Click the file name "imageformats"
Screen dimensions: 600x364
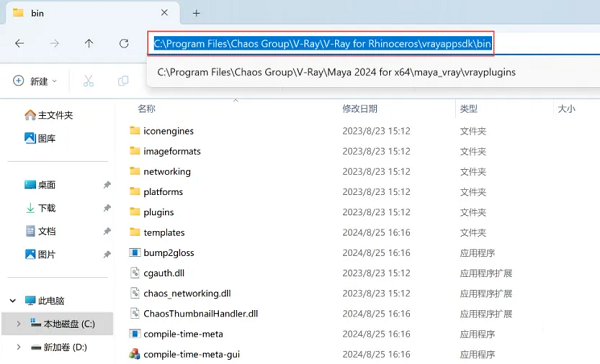172,151
